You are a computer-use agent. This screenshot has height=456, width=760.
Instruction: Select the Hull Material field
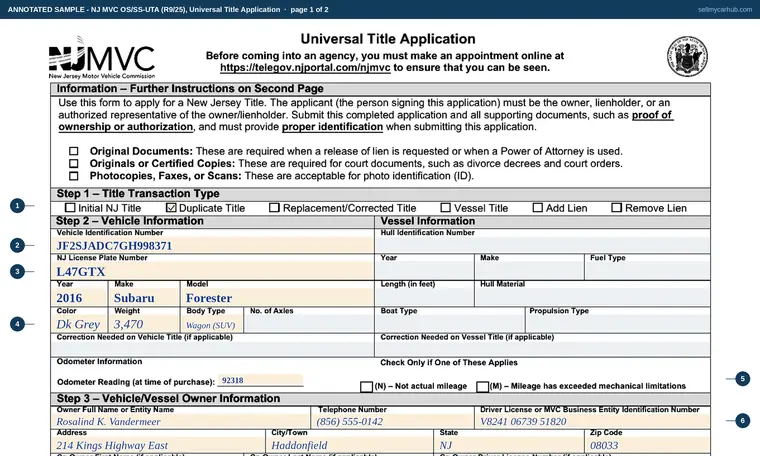coord(593,297)
